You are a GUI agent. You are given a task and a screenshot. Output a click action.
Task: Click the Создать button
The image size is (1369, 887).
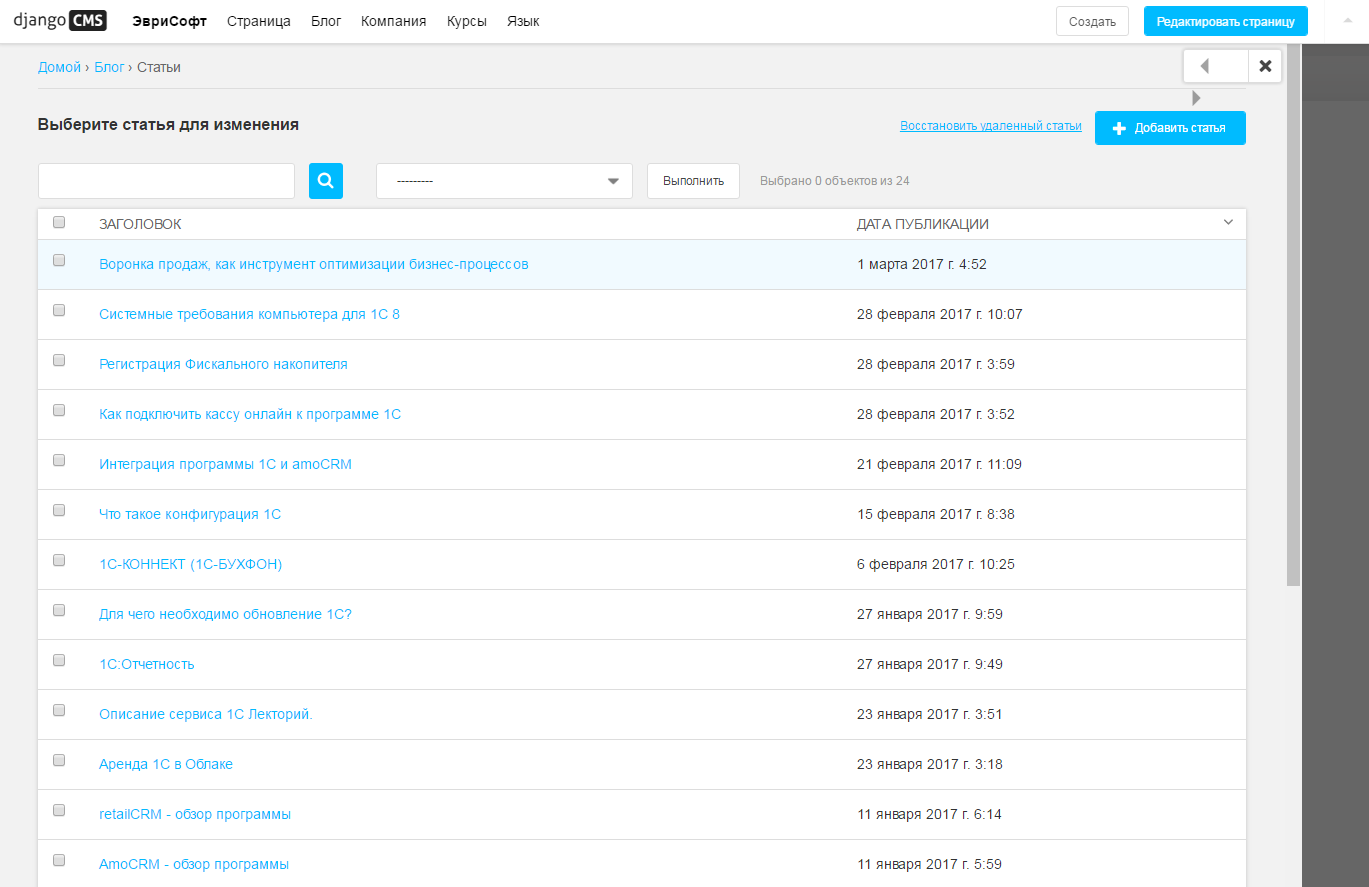click(1092, 21)
